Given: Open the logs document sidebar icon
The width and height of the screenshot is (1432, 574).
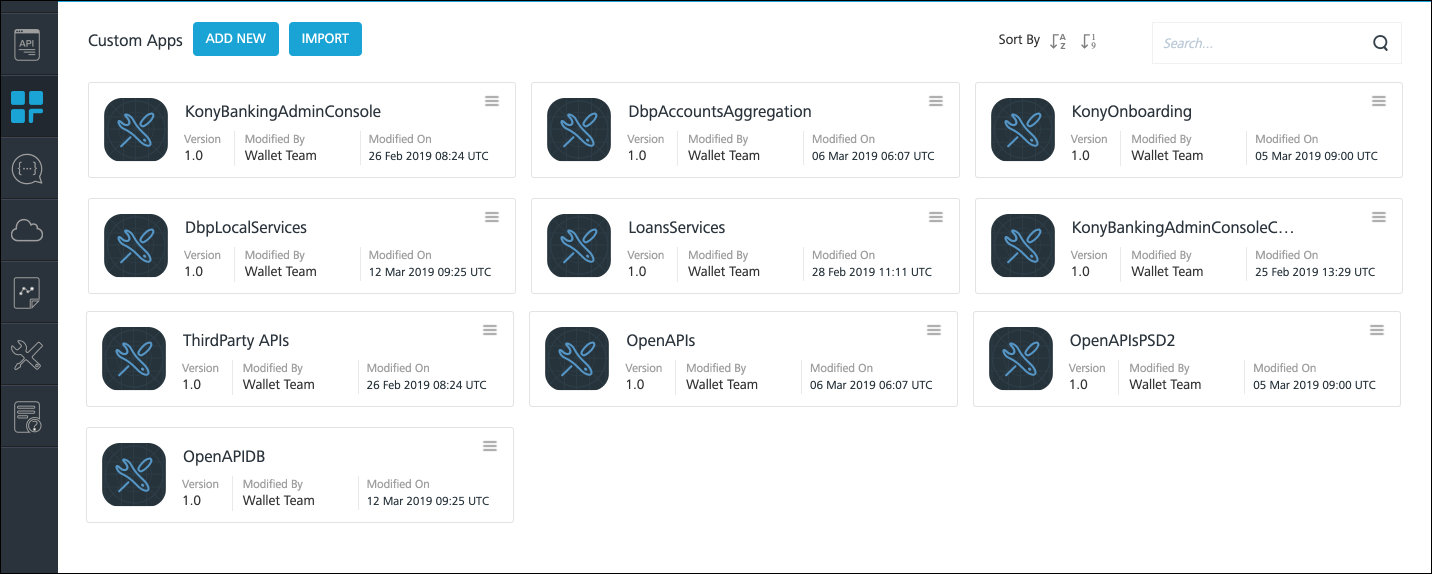Looking at the screenshot, I should click(x=28, y=417).
